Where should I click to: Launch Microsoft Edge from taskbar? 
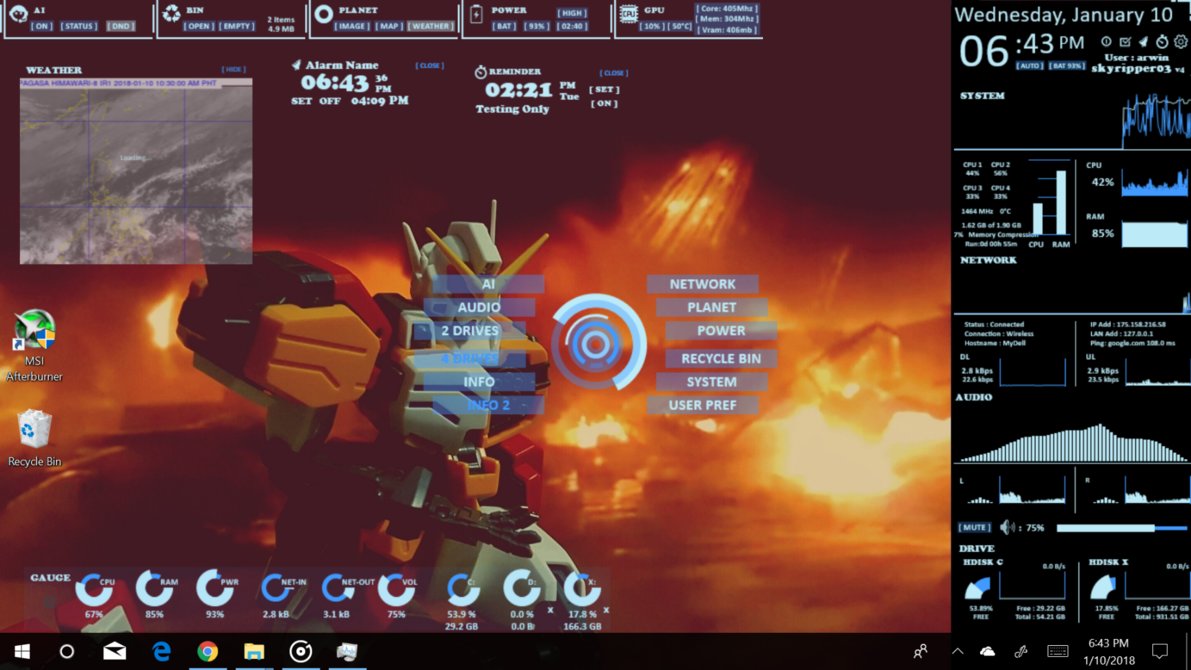click(161, 651)
